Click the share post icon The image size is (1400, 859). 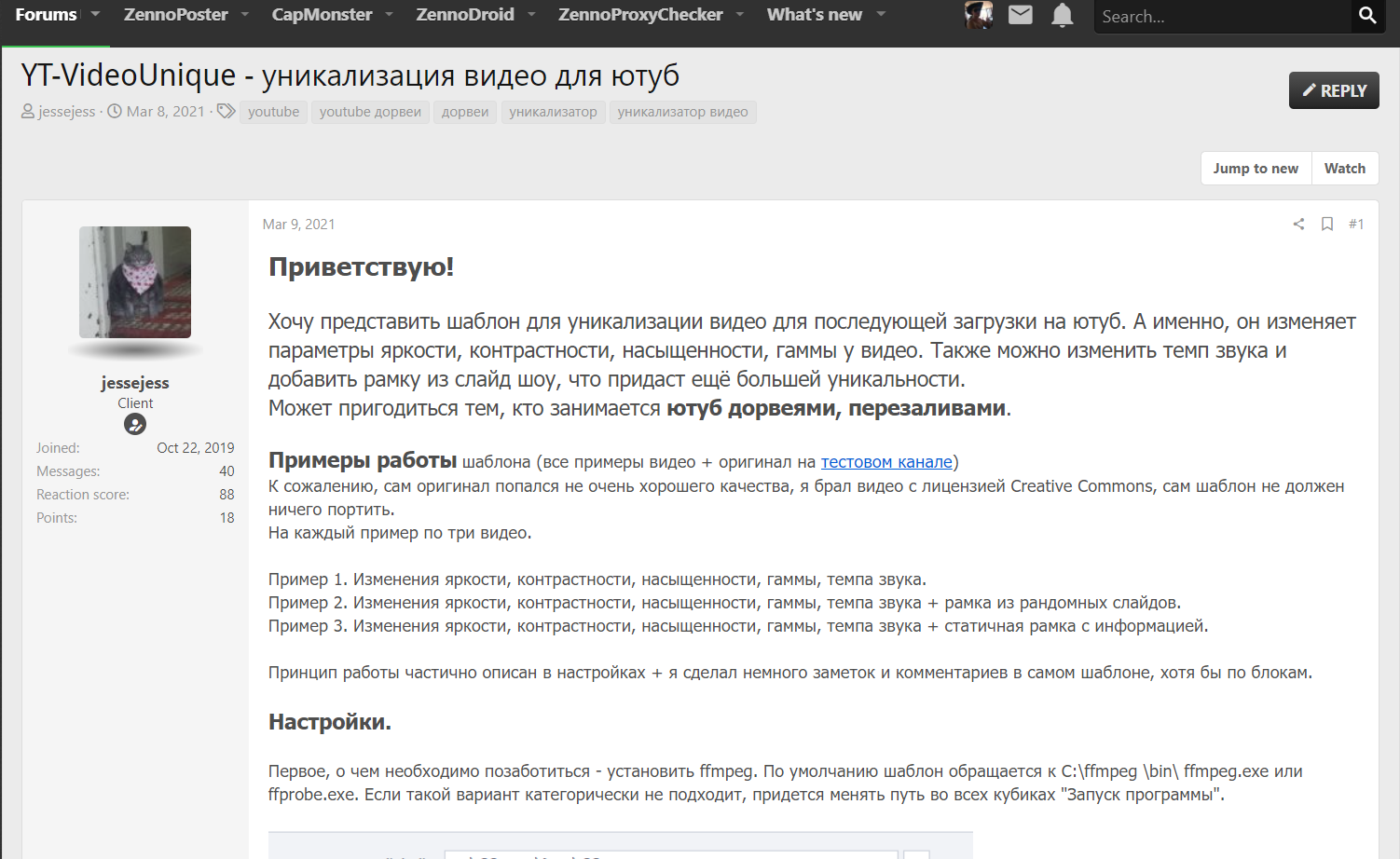1298,224
